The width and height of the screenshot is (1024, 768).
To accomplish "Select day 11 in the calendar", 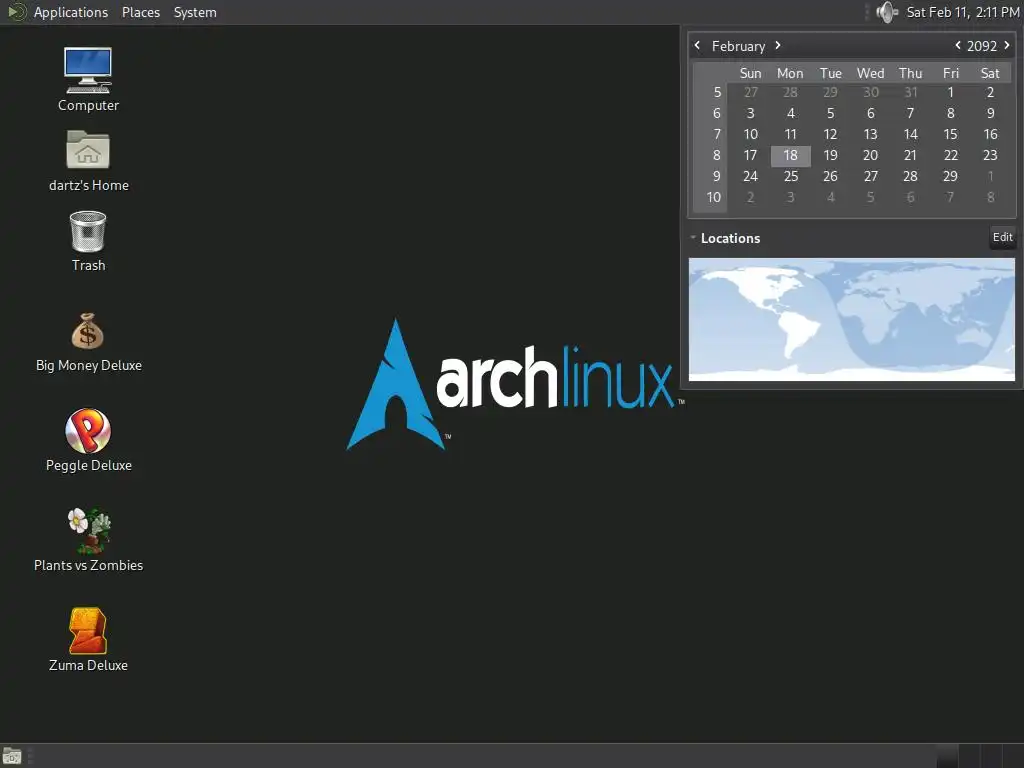I will coord(790,135).
